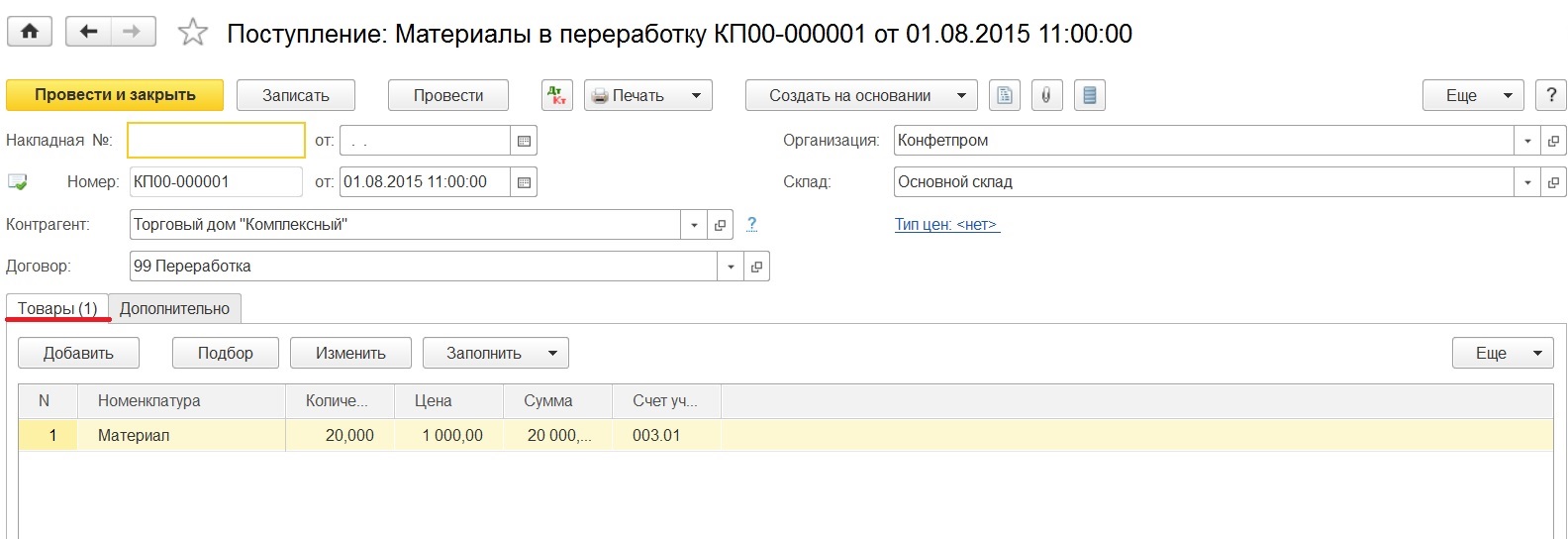Expand Создать на основании menu

tap(960, 95)
